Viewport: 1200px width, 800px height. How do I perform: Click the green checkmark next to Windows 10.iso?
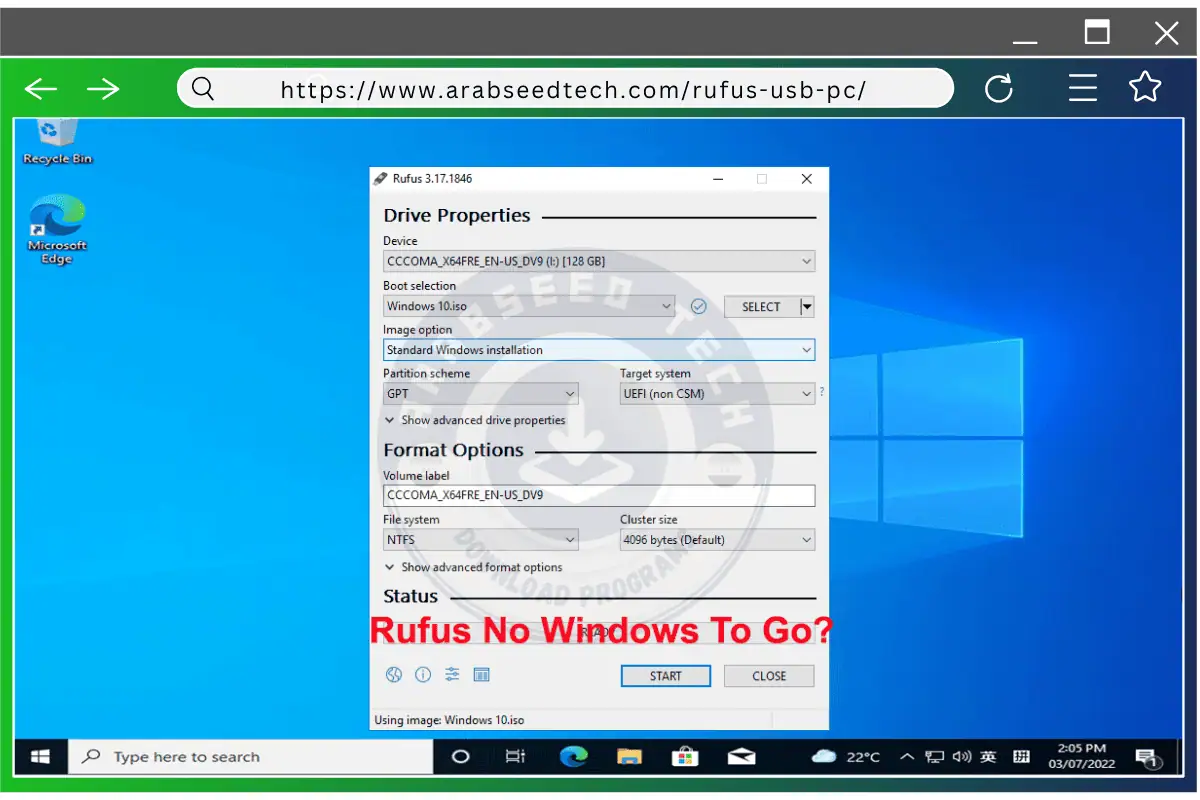(698, 306)
